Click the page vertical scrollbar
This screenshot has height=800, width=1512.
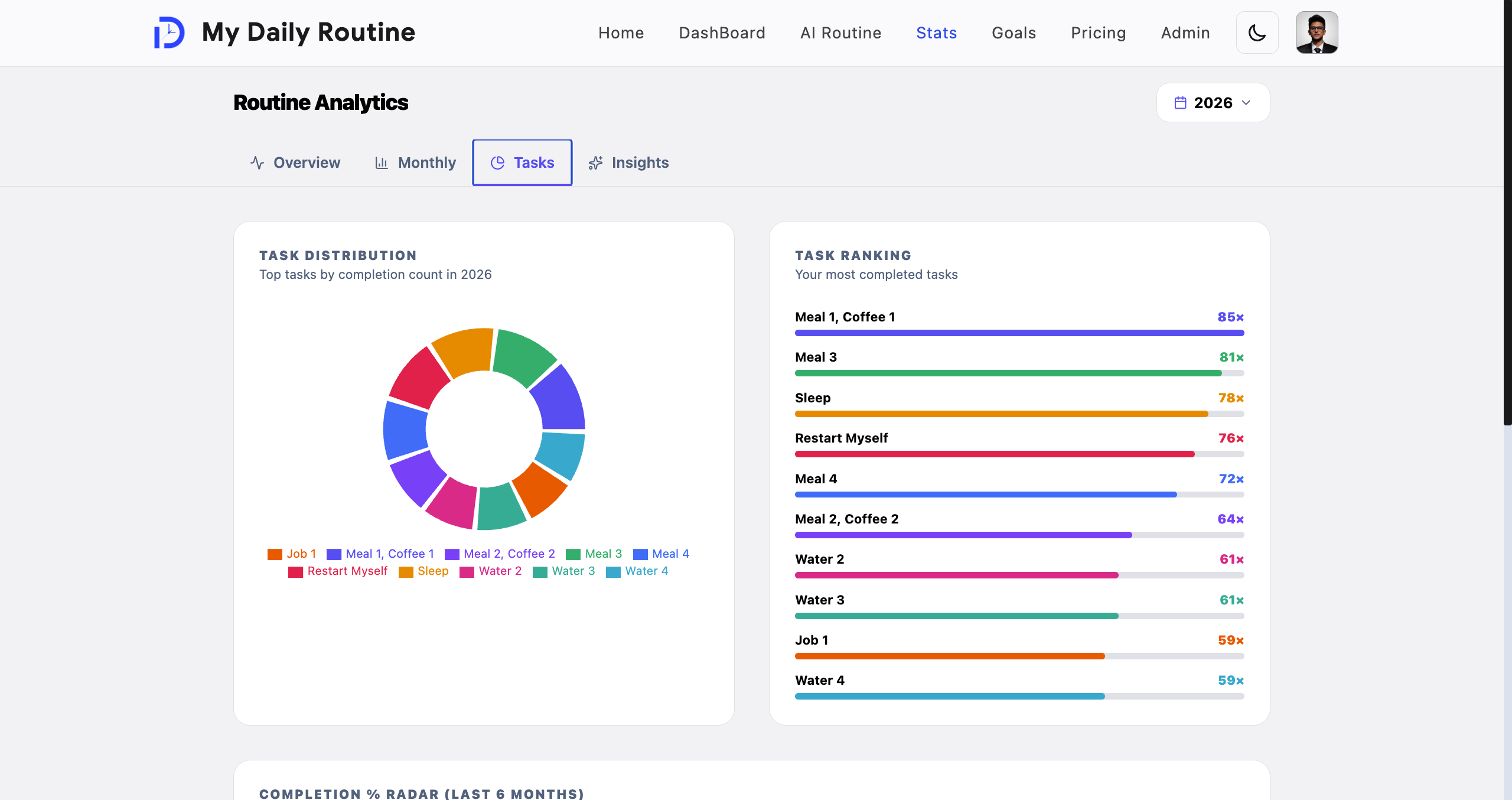point(1507,213)
